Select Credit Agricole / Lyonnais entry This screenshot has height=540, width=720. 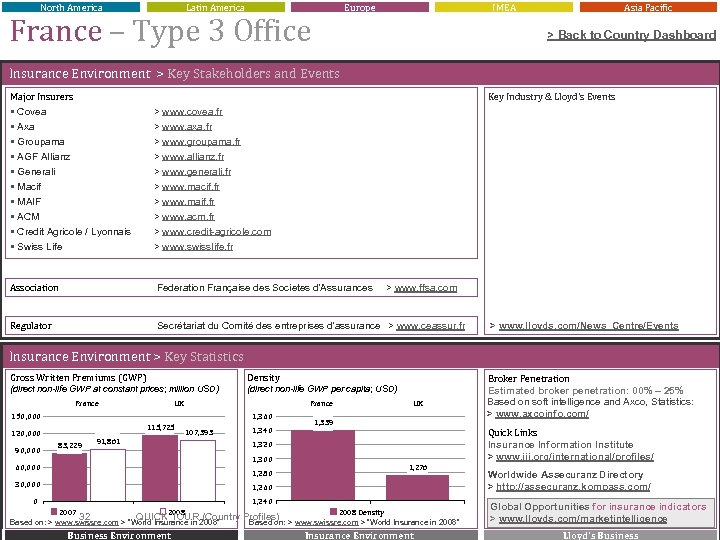(x=73, y=232)
